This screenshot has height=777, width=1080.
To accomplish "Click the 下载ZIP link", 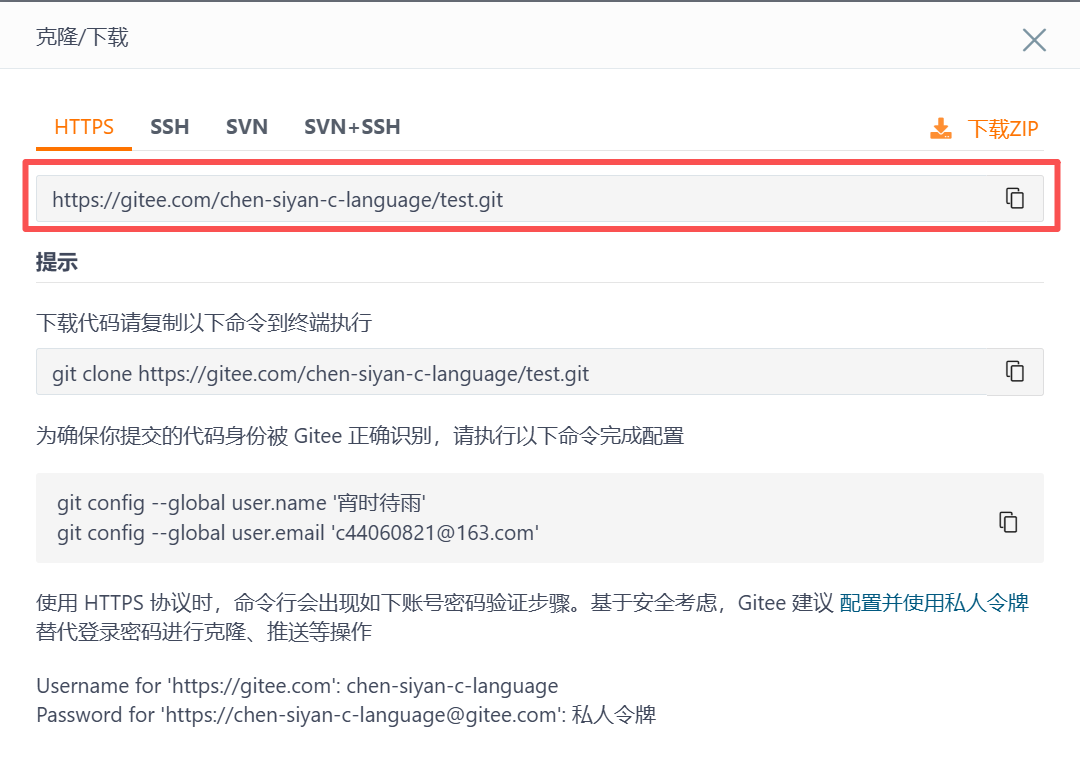I will (x=1002, y=129).
